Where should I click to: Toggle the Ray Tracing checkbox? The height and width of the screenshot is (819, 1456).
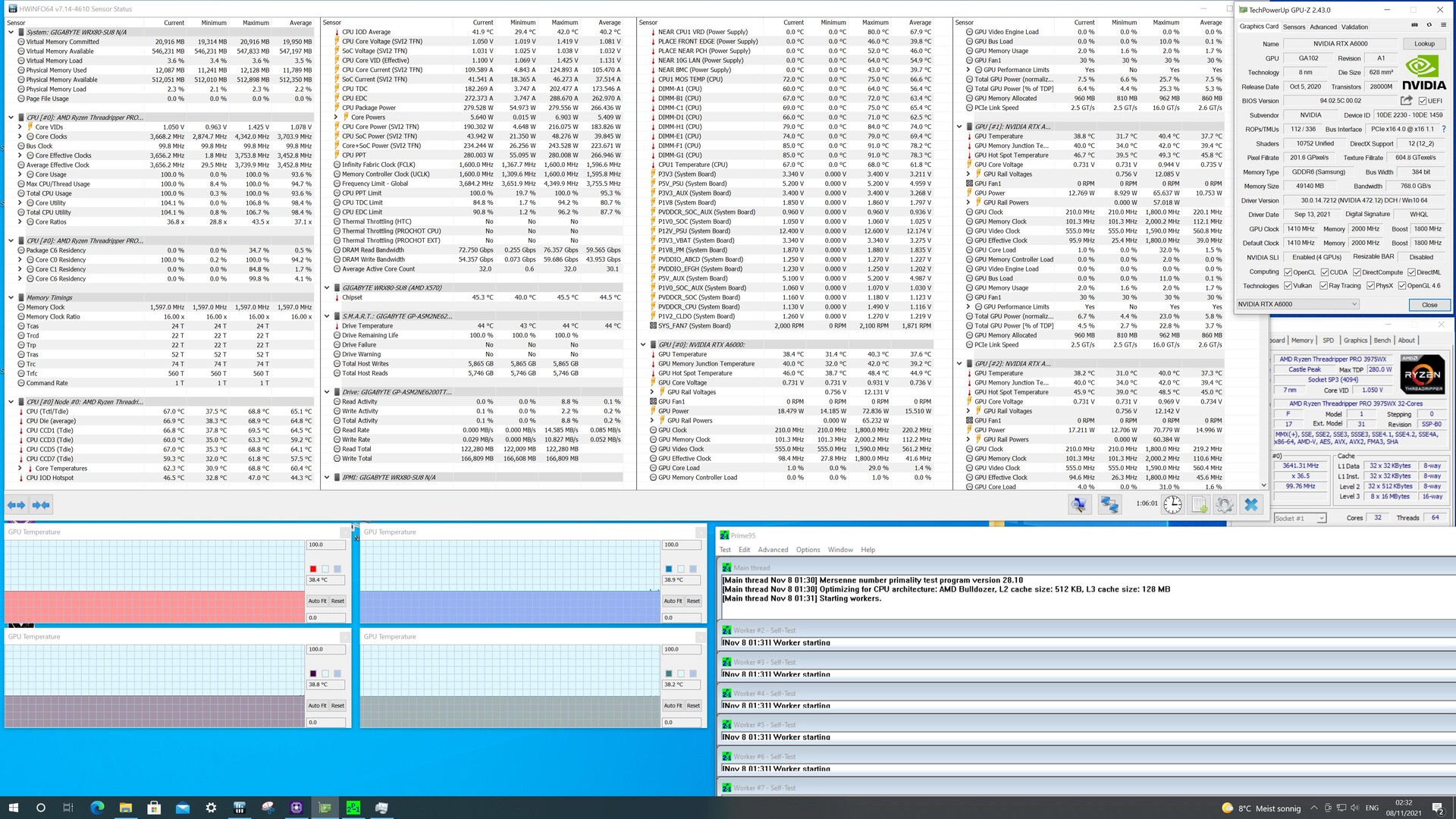click(x=1324, y=286)
